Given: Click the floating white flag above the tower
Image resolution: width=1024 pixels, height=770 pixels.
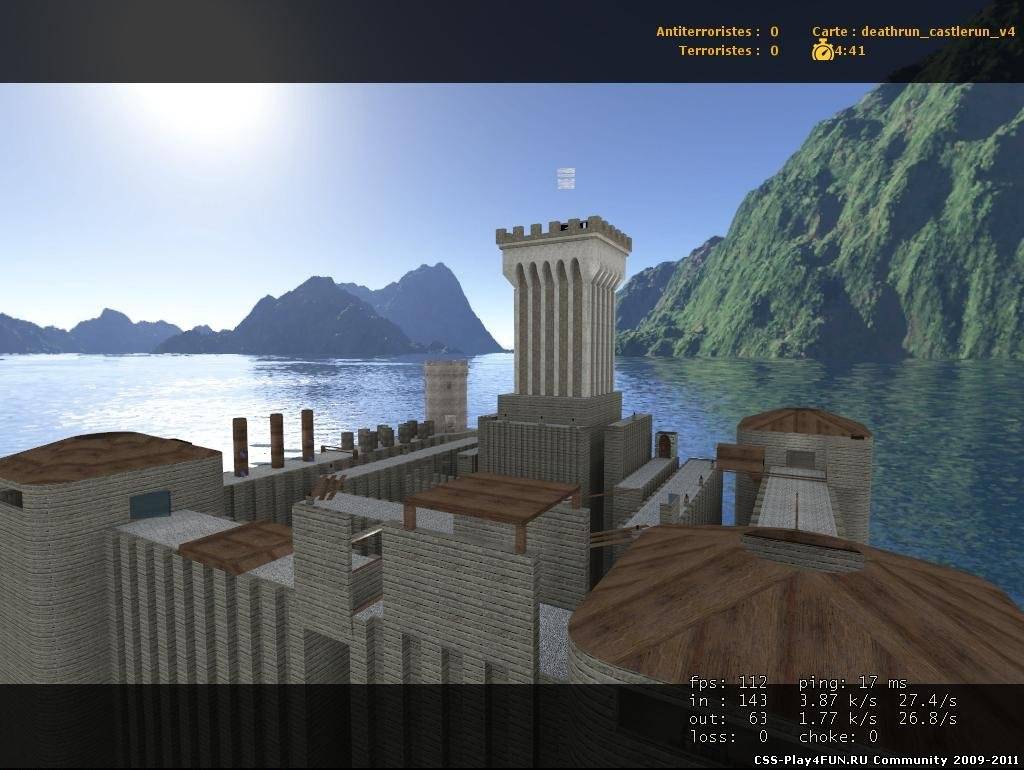Looking at the screenshot, I should 566,178.
